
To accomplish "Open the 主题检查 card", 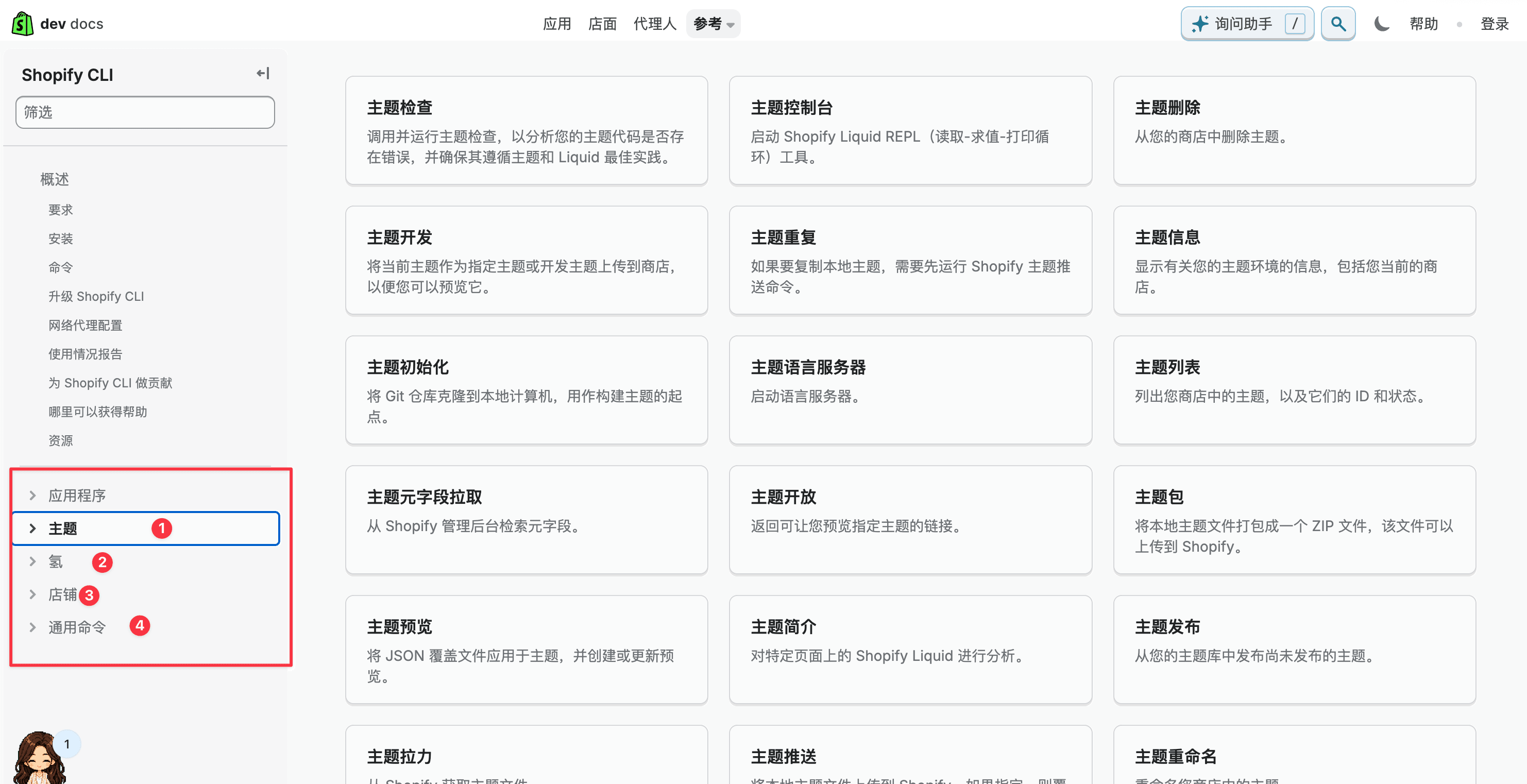I will (x=527, y=130).
